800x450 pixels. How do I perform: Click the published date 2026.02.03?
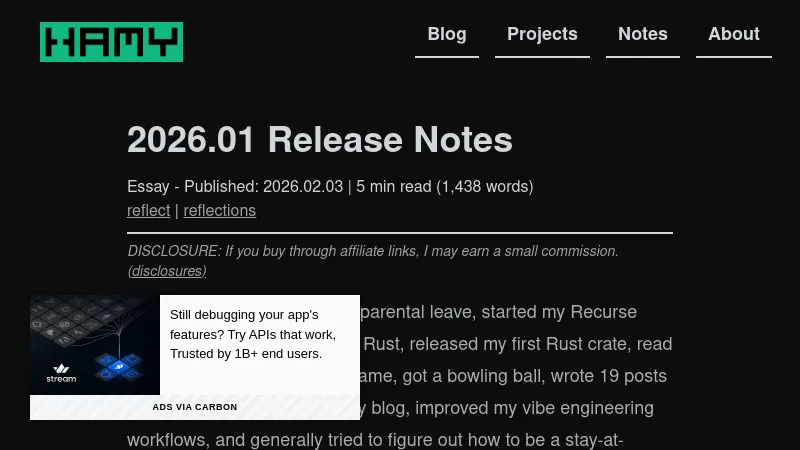[303, 187]
